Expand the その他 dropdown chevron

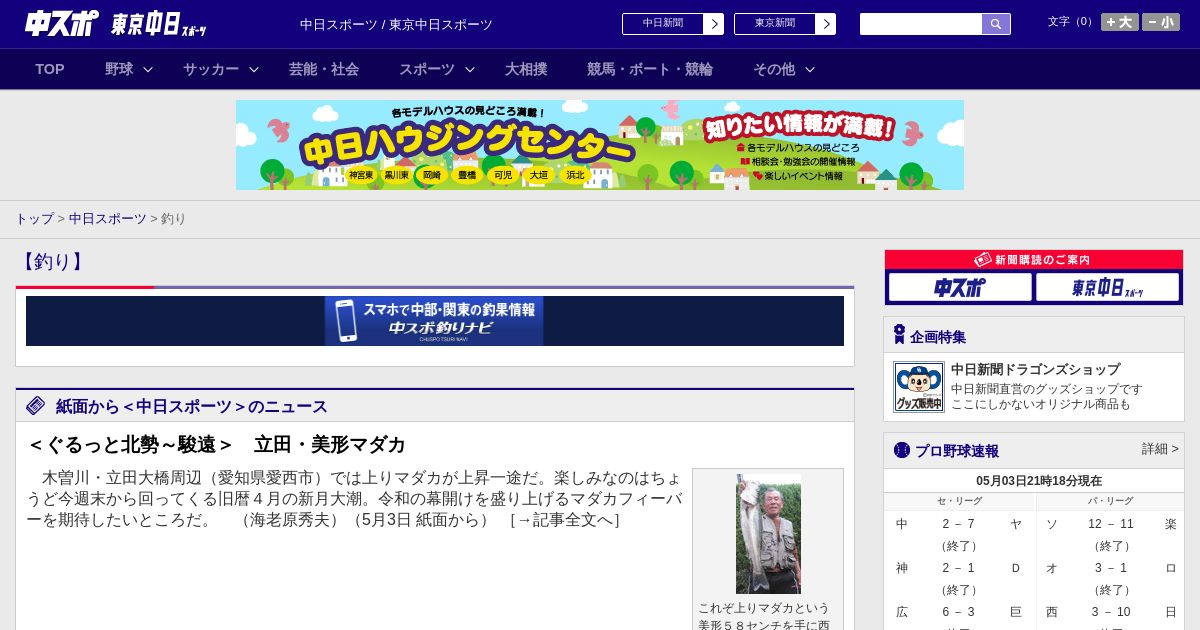(x=810, y=69)
